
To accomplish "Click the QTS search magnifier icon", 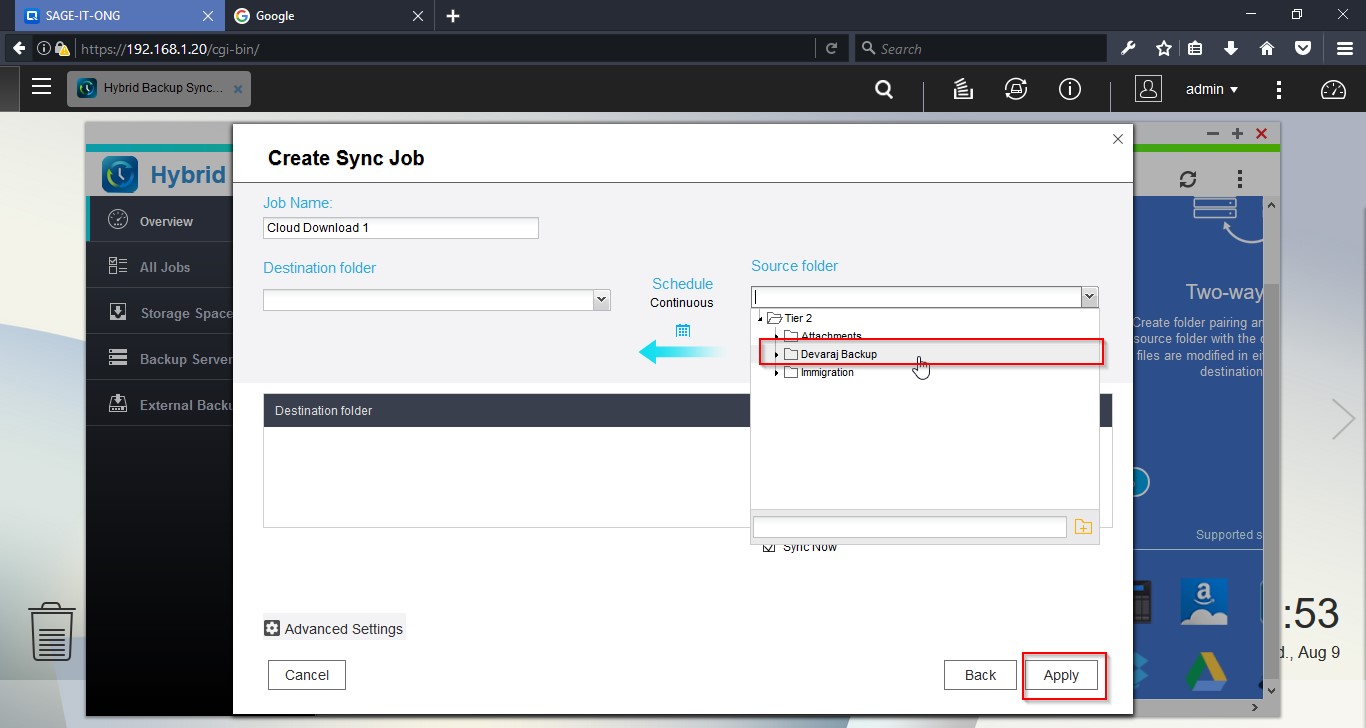I will [884, 89].
